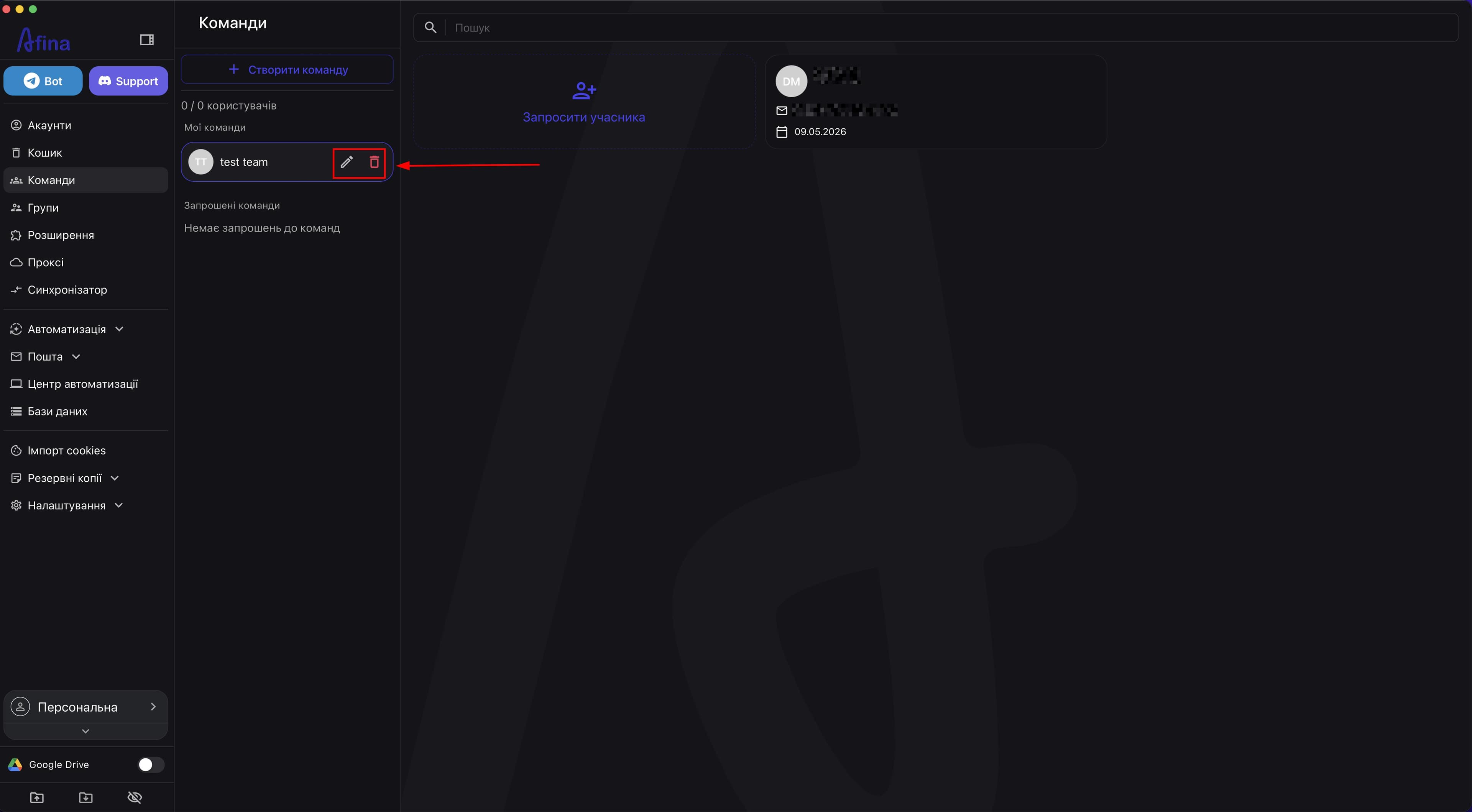
Task: Click 'Немає запрошень до команд' text
Action: click(x=262, y=228)
